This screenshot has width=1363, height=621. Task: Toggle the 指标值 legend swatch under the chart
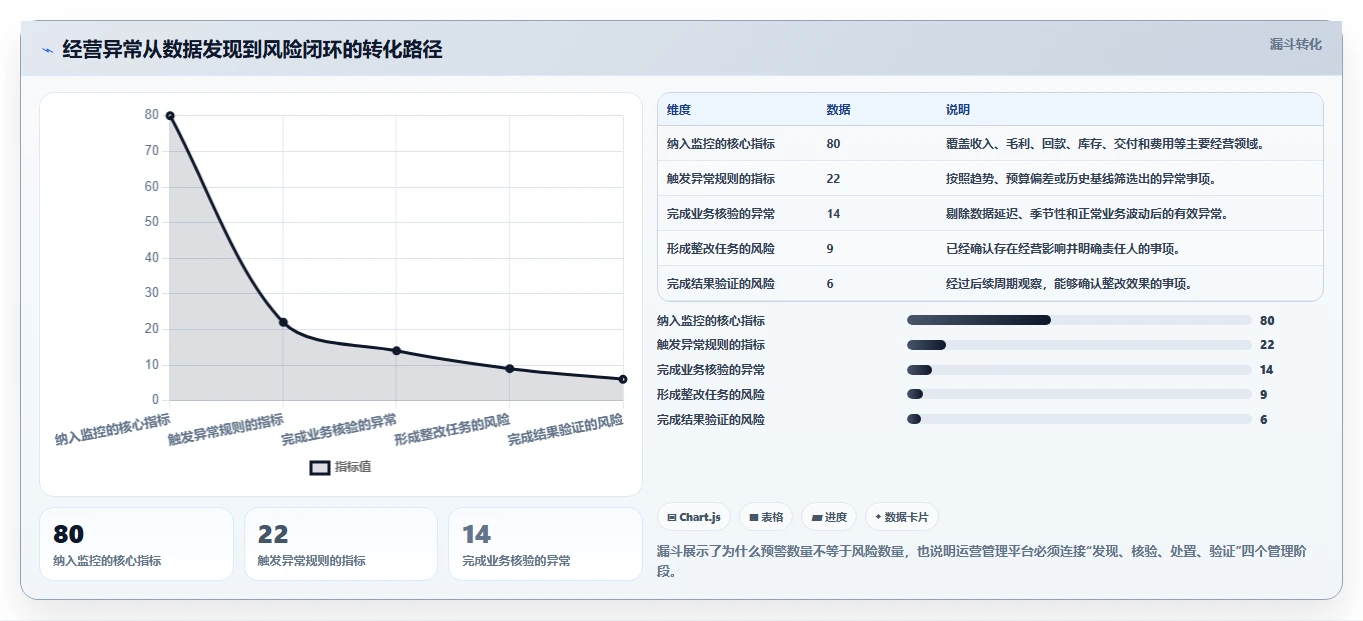pos(319,467)
